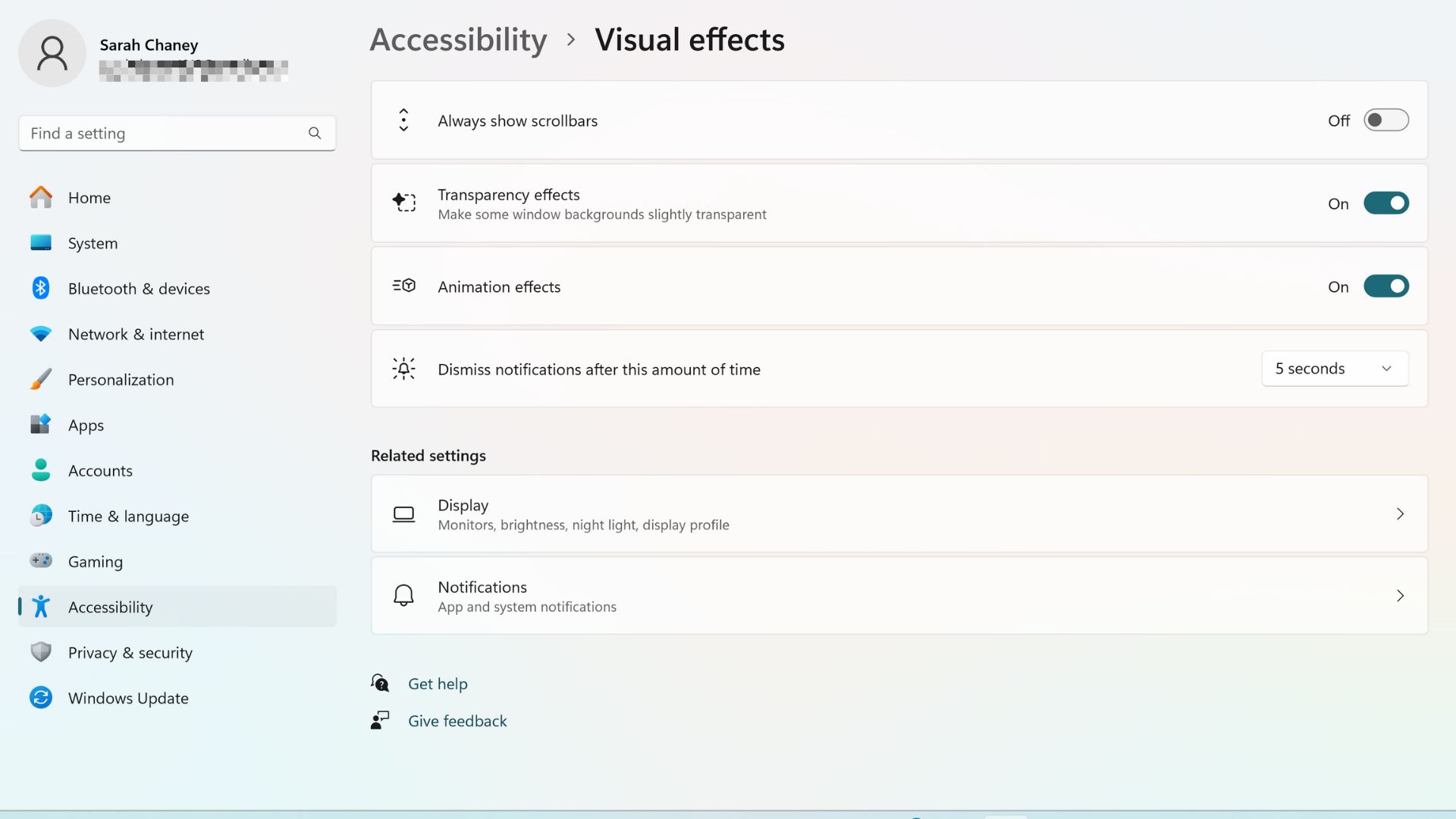Click Give feedback link
This screenshot has height=819, width=1456.
point(457,720)
